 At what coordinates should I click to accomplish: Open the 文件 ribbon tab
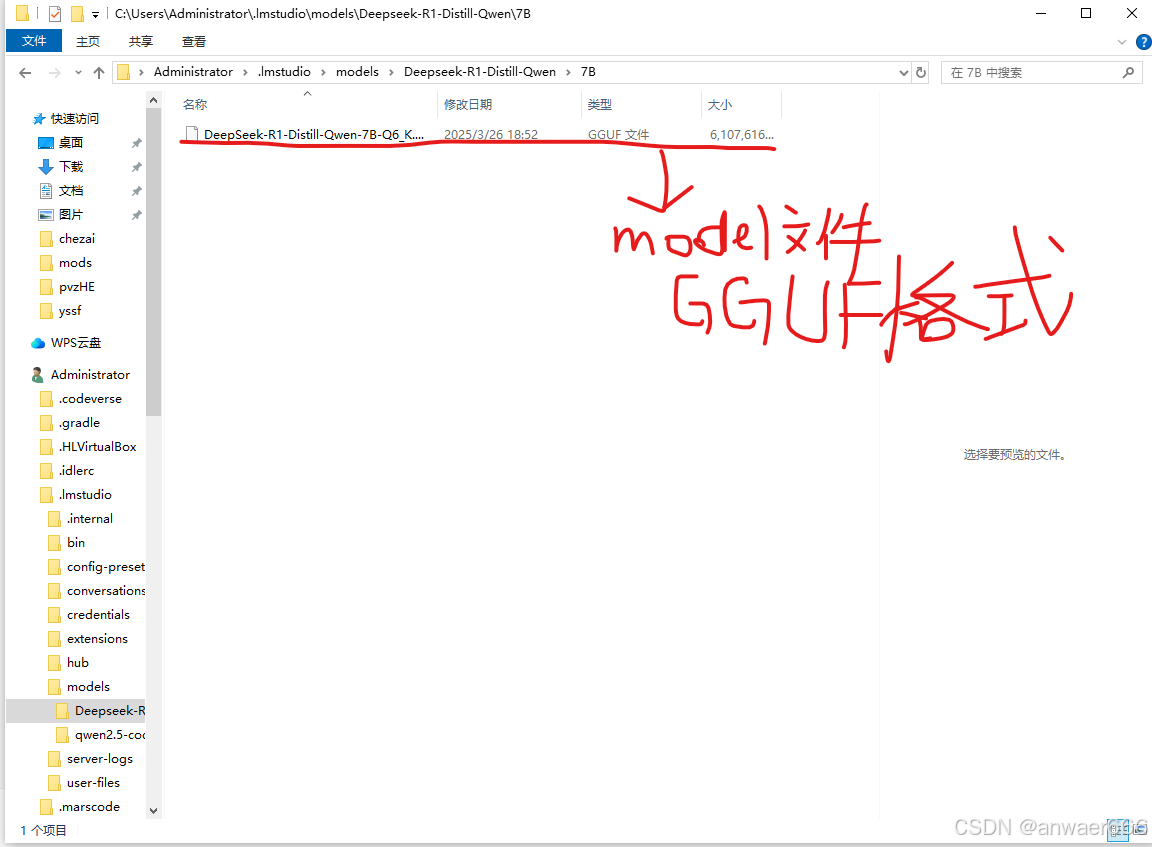point(34,41)
